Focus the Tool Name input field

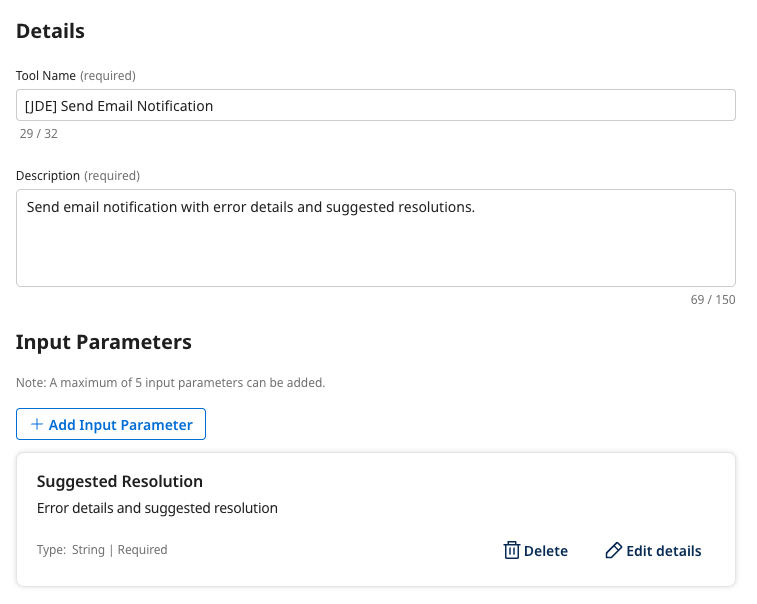(375, 105)
